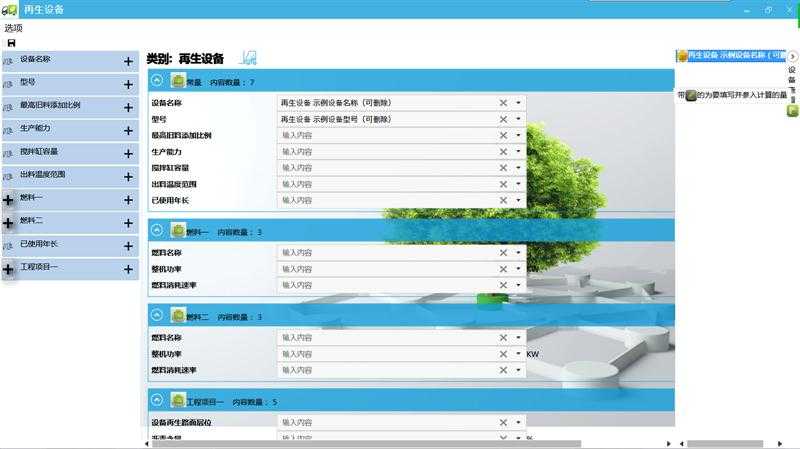Open the 选项 menu
The height and width of the screenshot is (449, 800).
14,28
